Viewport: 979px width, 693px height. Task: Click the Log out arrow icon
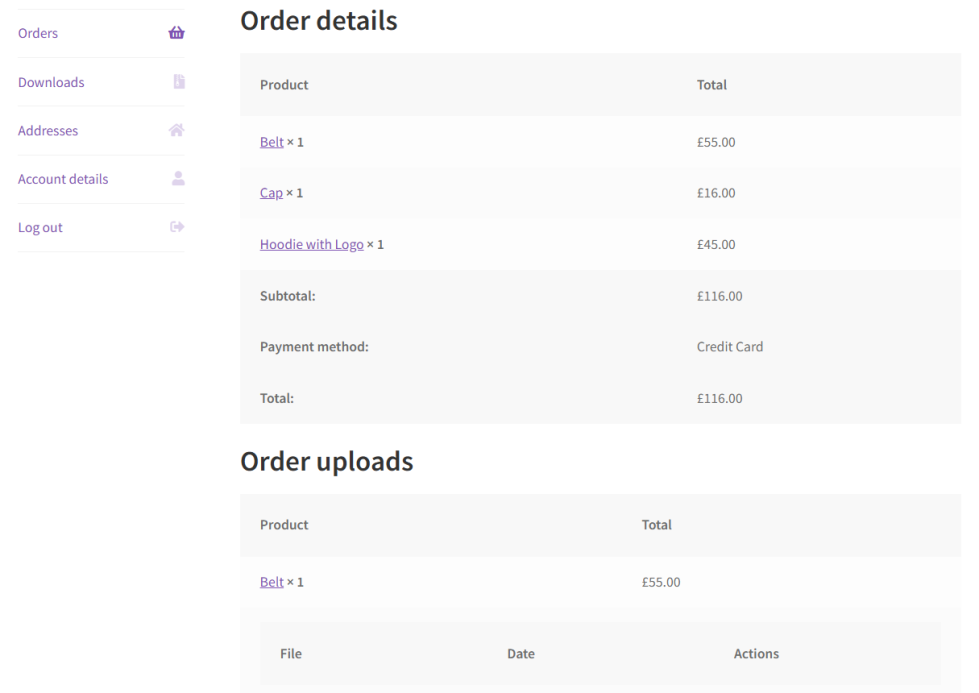(177, 227)
